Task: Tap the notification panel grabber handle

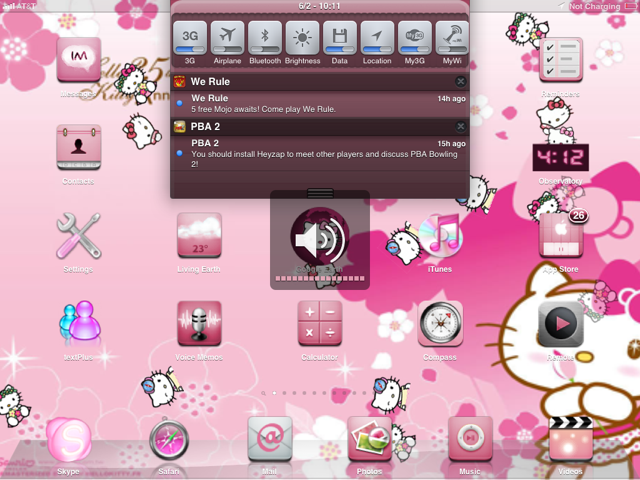Action: coord(320,193)
